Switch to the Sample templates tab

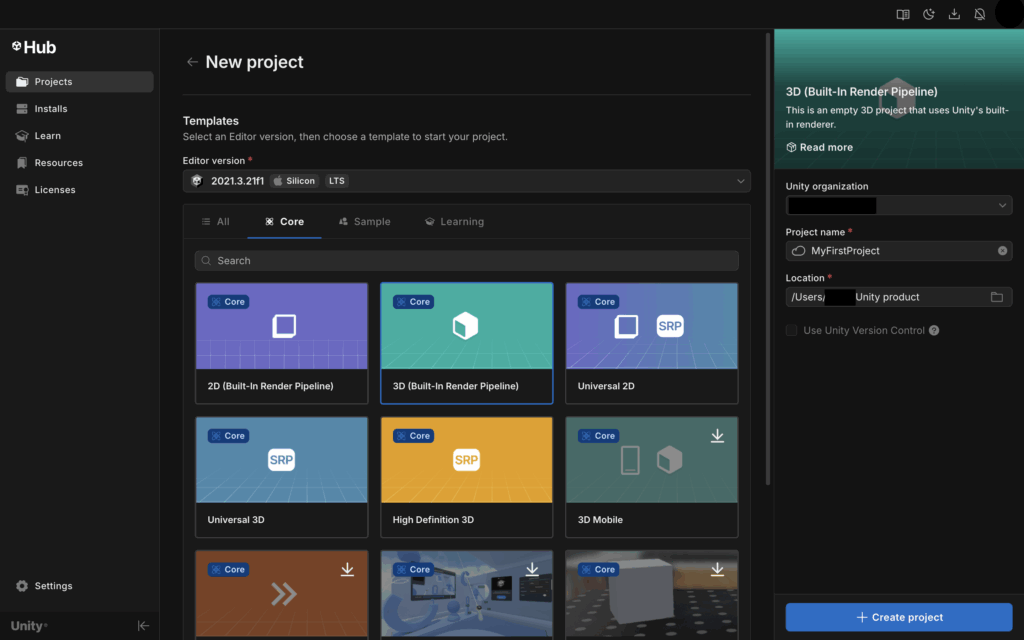pyautogui.click(x=364, y=222)
